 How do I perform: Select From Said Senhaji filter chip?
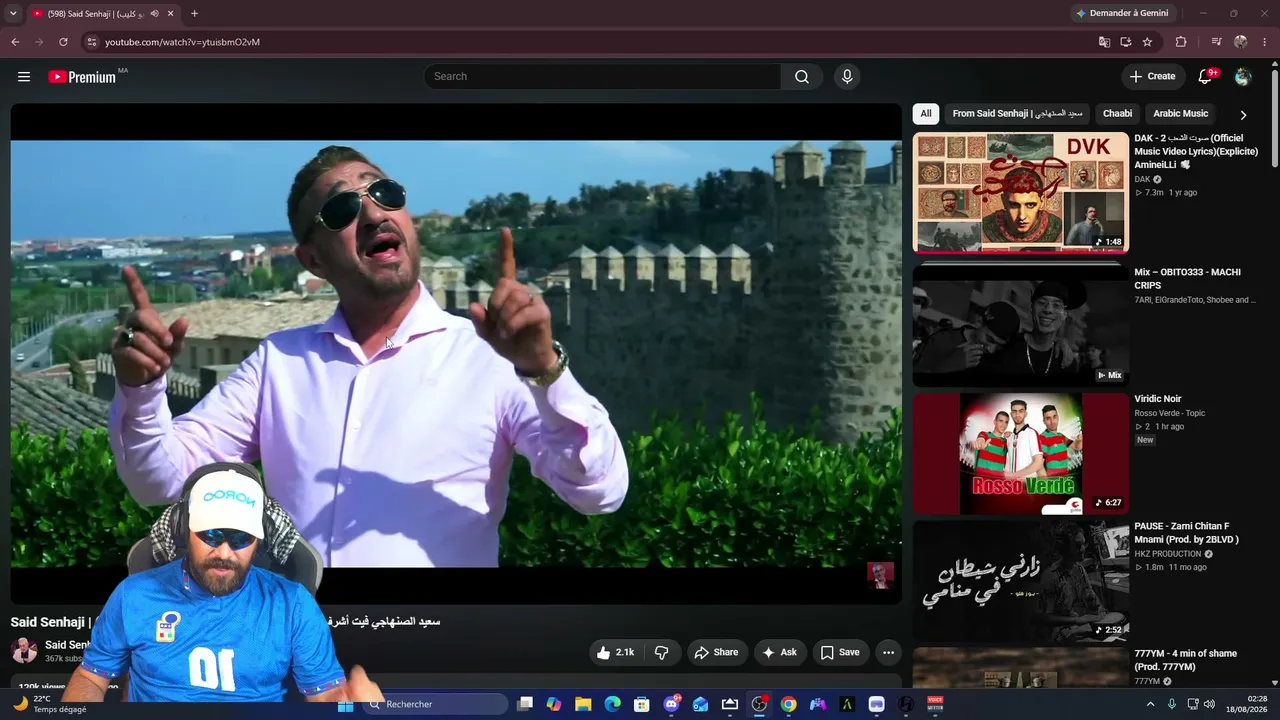click(1017, 114)
